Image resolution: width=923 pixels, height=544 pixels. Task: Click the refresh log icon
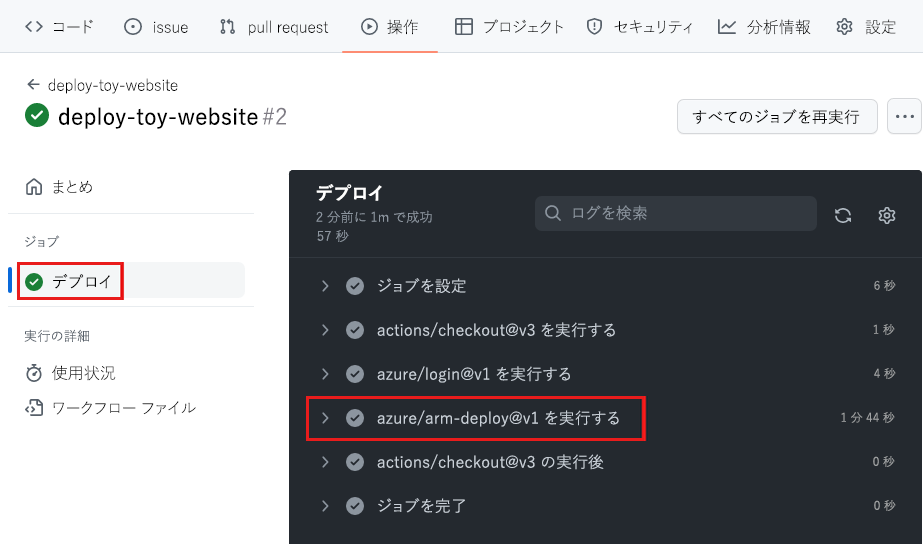coord(843,215)
